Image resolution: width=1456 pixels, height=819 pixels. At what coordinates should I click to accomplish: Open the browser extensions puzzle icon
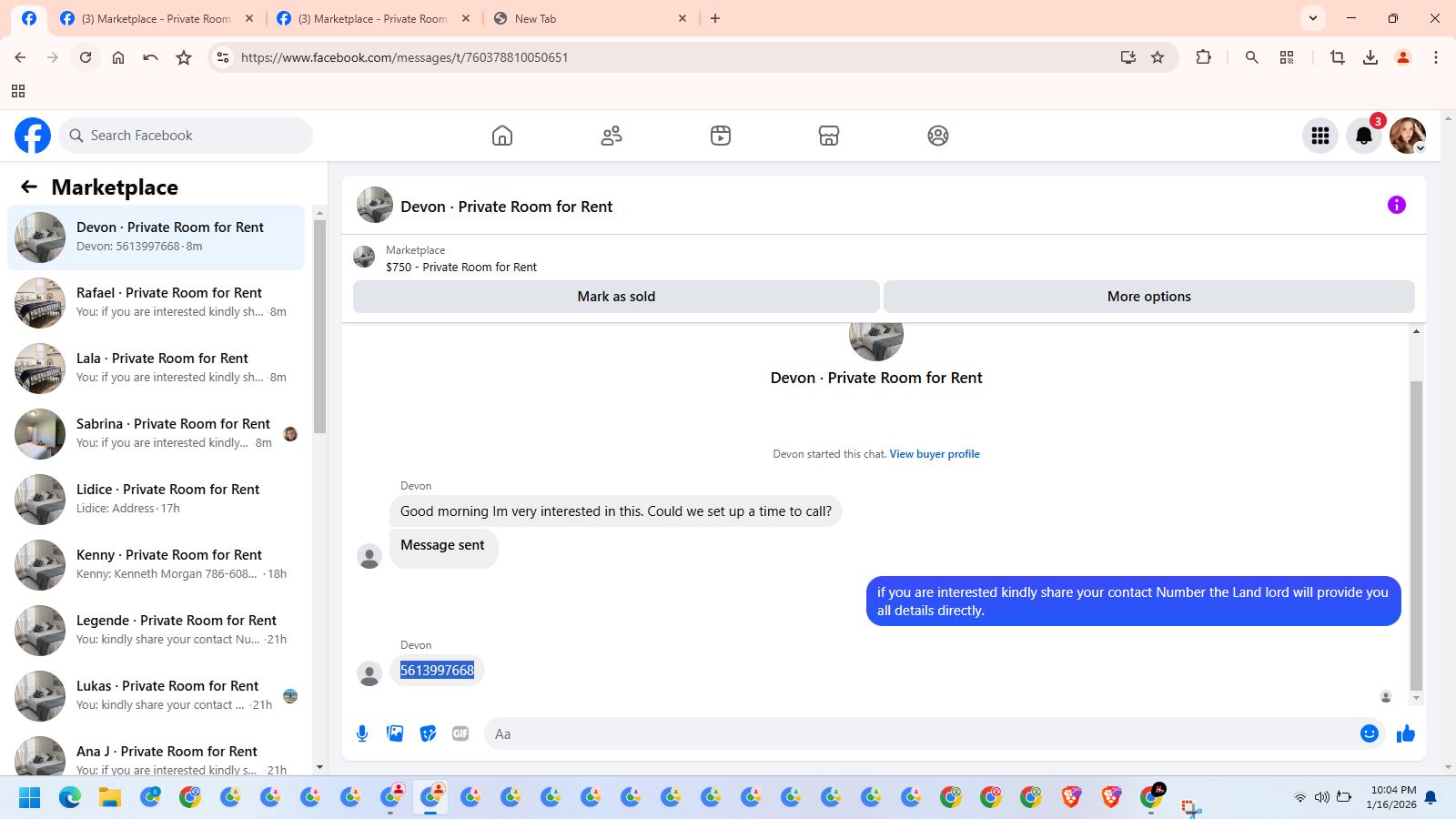coord(1203,57)
